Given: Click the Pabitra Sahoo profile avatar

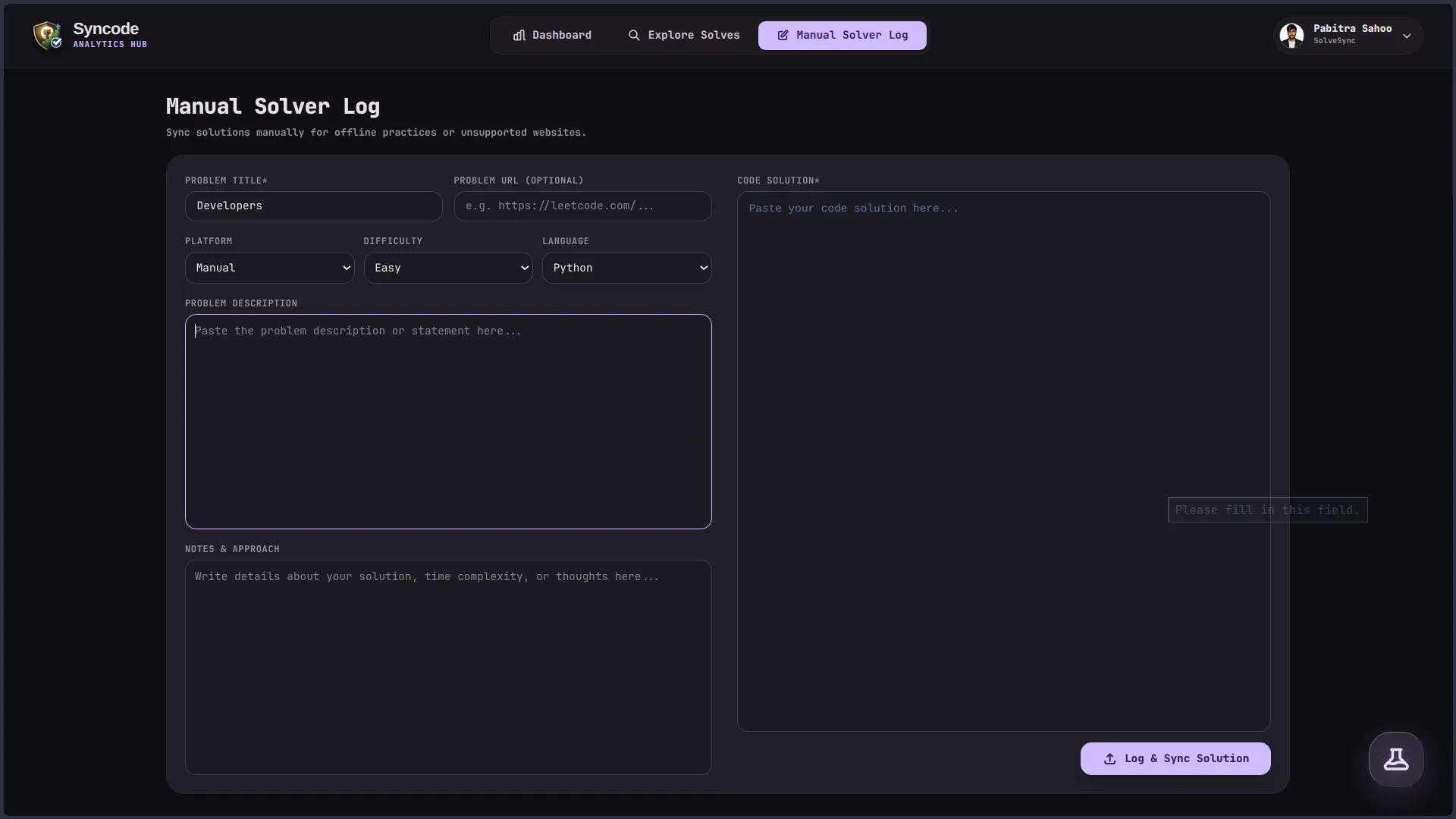Looking at the screenshot, I should point(1291,35).
